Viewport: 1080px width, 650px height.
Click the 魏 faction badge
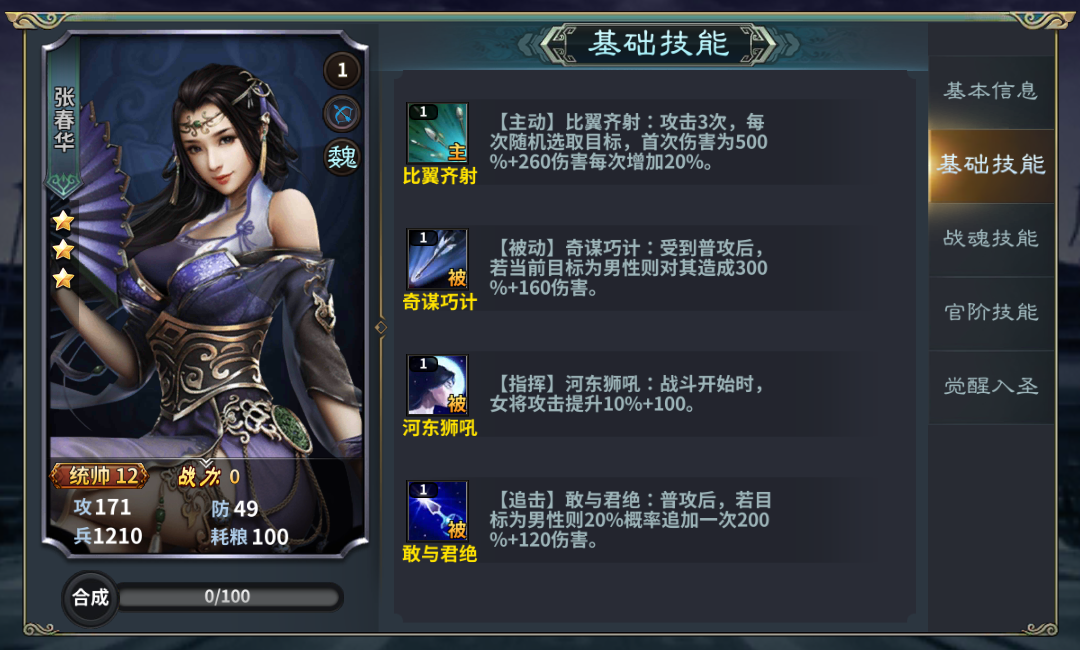pos(342,157)
